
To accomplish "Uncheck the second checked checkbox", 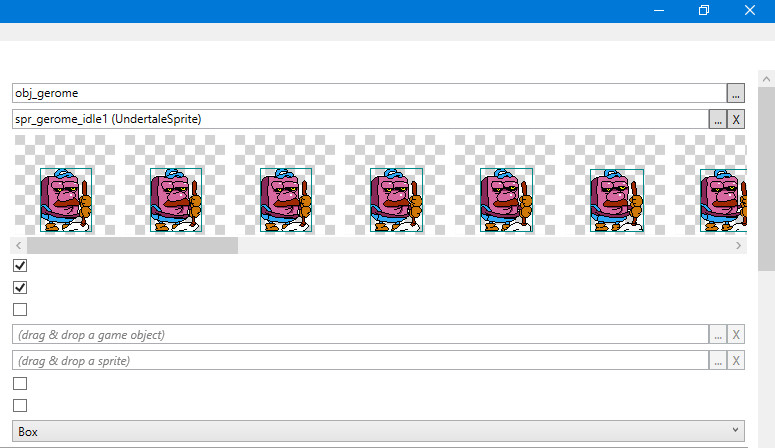I will coord(20,288).
